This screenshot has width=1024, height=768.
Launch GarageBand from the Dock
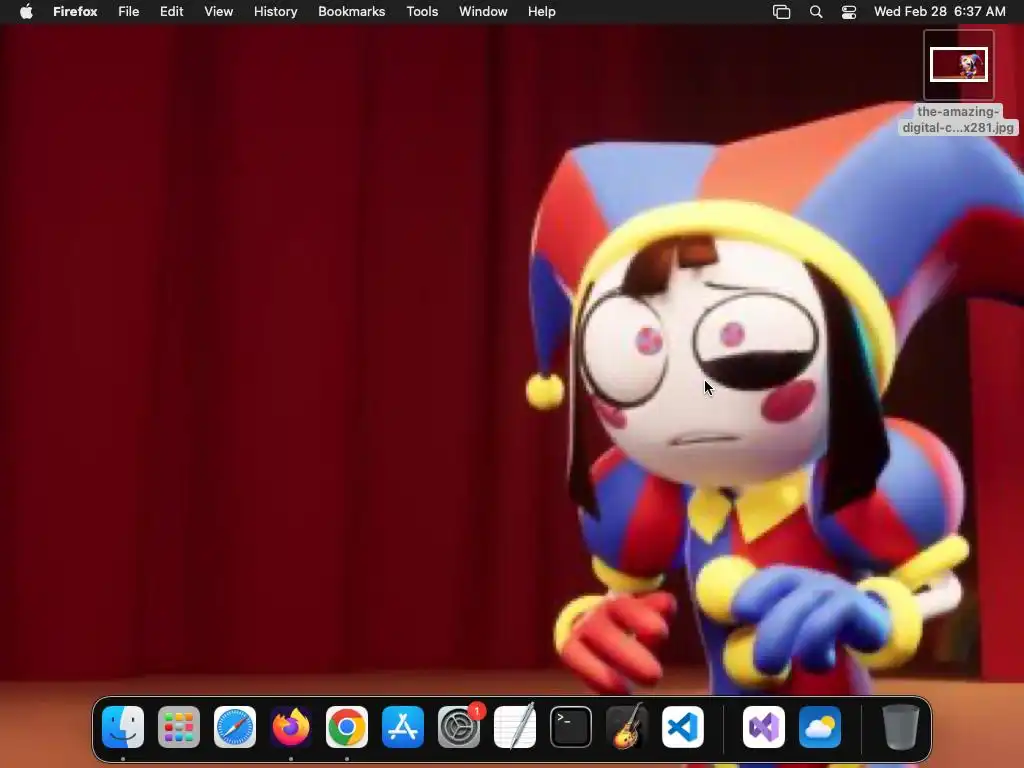(627, 727)
